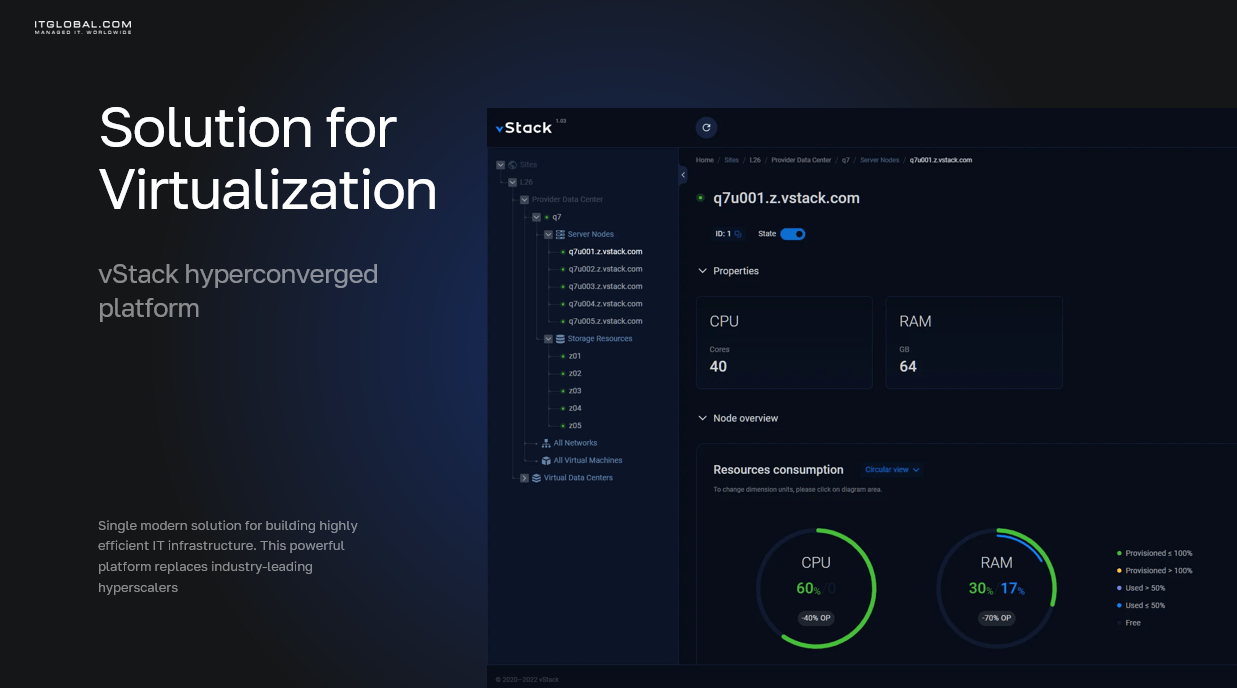
Task: Select q7u005.z.vstack.com in tree
Action: [x=605, y=321]
